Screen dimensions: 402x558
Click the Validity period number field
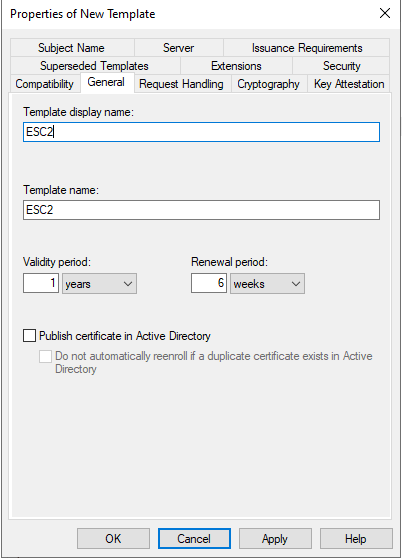(x=41, y=283)
